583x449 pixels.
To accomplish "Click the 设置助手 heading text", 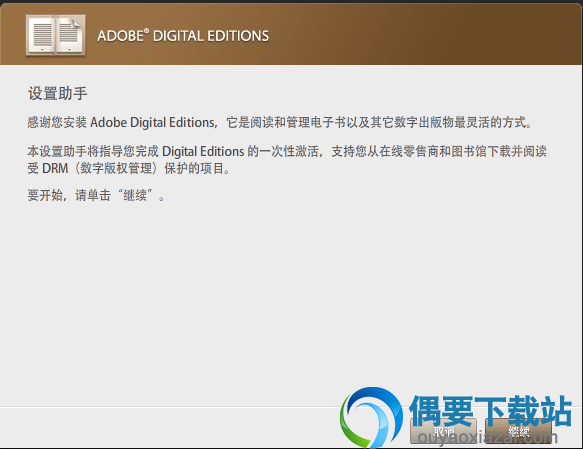I will pos(58,93).
